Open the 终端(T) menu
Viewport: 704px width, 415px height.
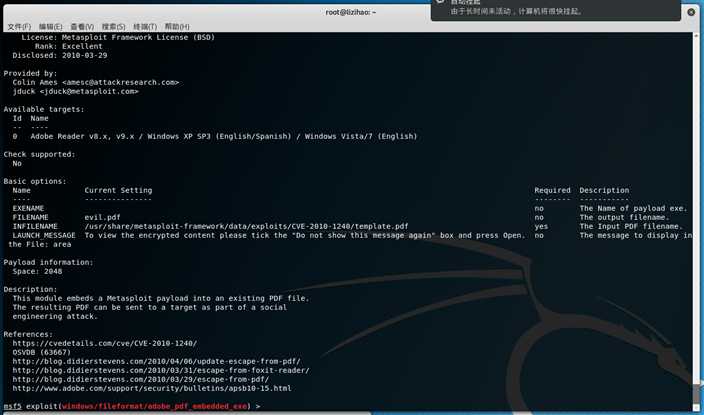pos(145,27)
